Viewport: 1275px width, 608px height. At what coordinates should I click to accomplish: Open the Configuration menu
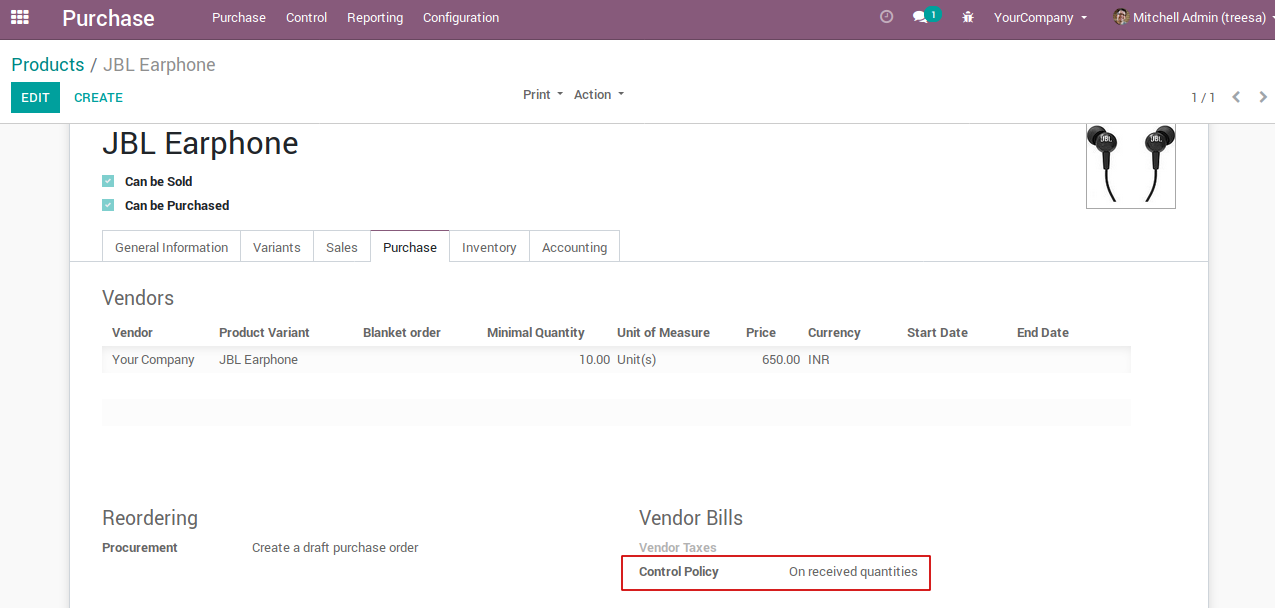click(461, 17)
